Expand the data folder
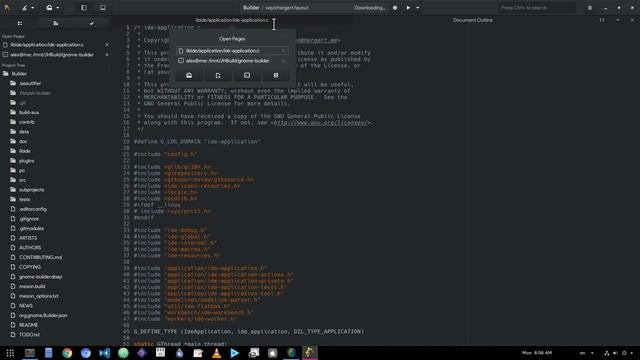Image resolution: width=640 pixels, height=360 pixels. [x=24, y=131]
